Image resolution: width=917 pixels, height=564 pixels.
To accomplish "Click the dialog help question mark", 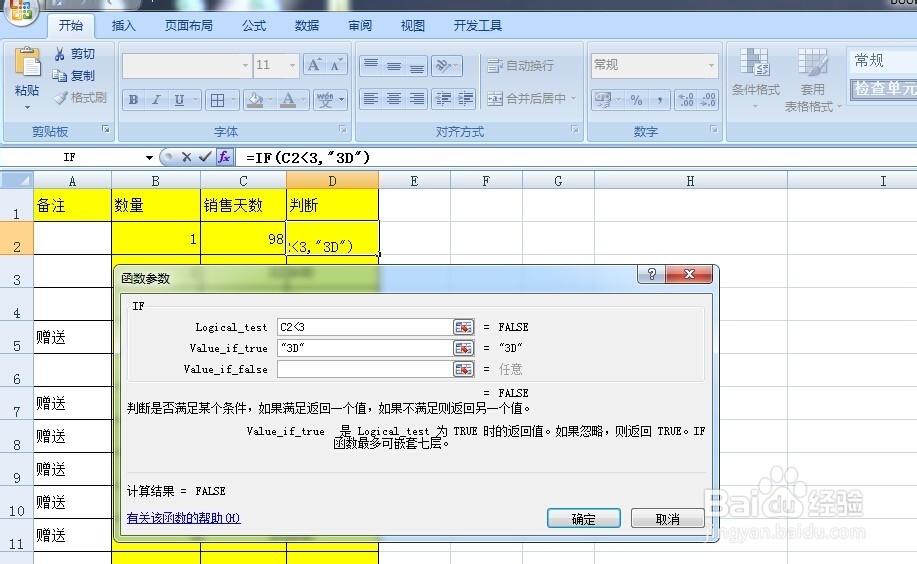I will click(x=651, y=274).
